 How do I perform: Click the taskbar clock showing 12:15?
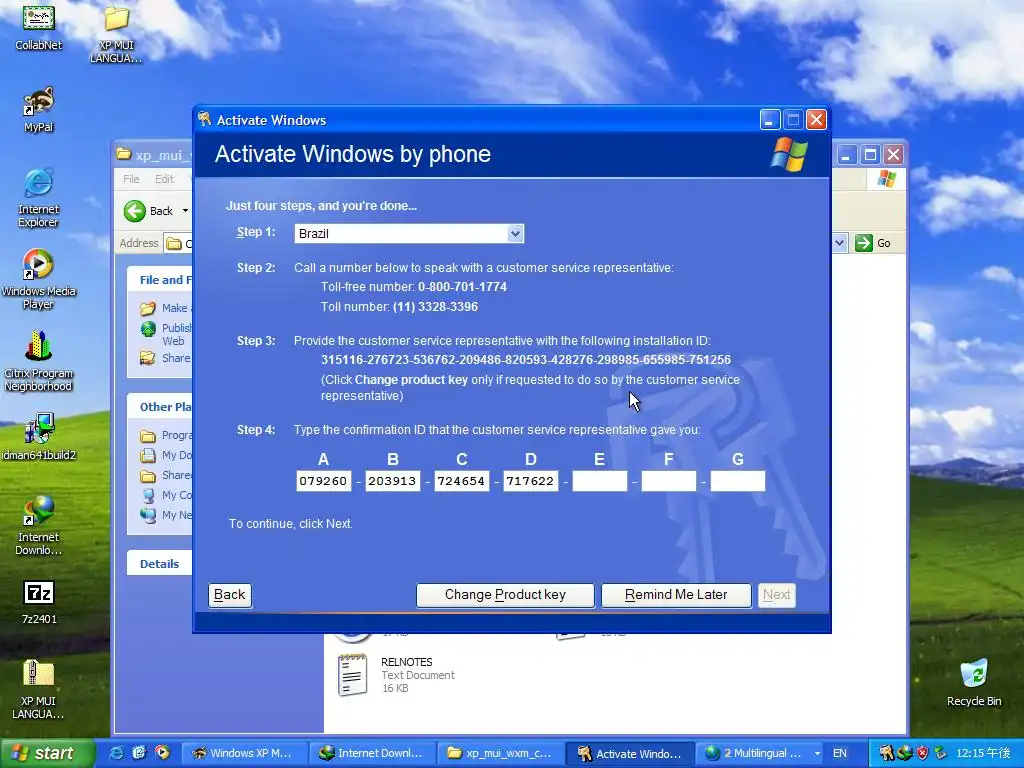[983, 753]
